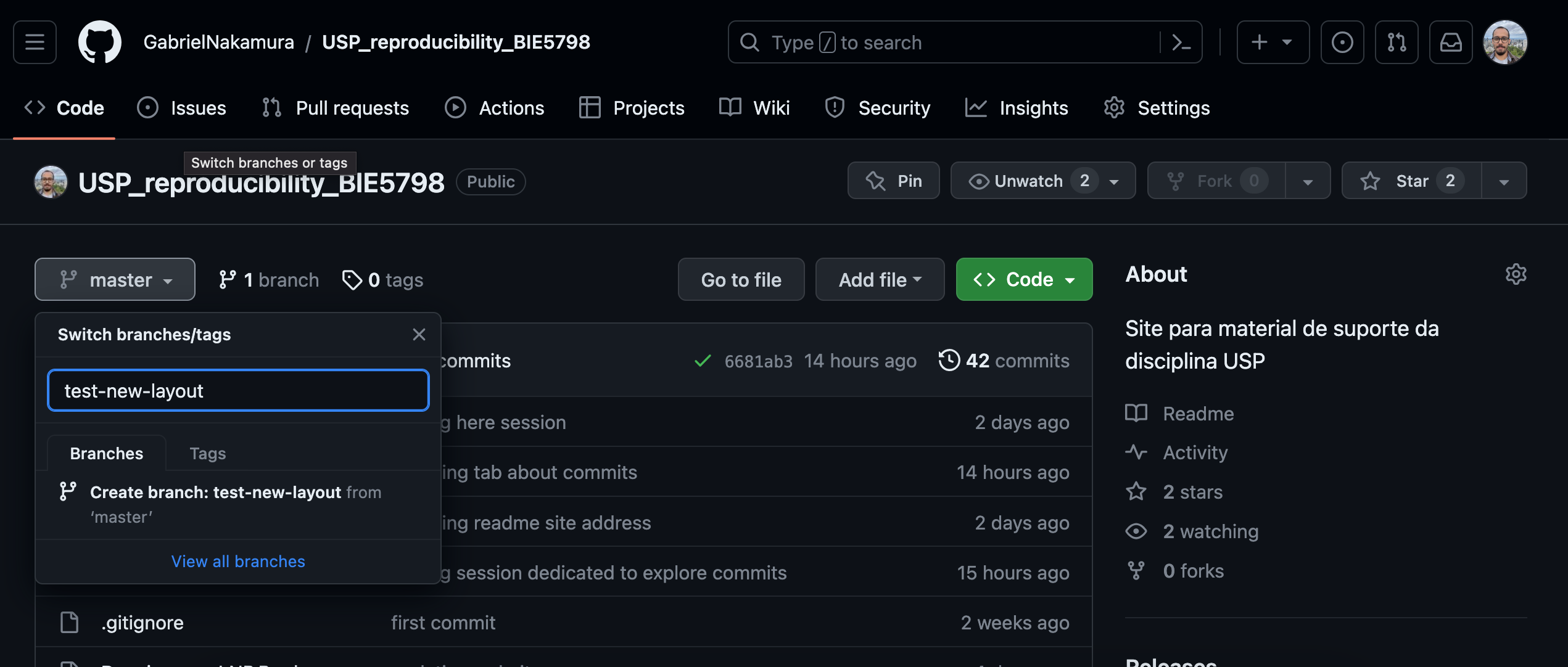Open the .gitignore file
Image resolution: width=1568 pixels, height=667 pixels.
[142, 623]
